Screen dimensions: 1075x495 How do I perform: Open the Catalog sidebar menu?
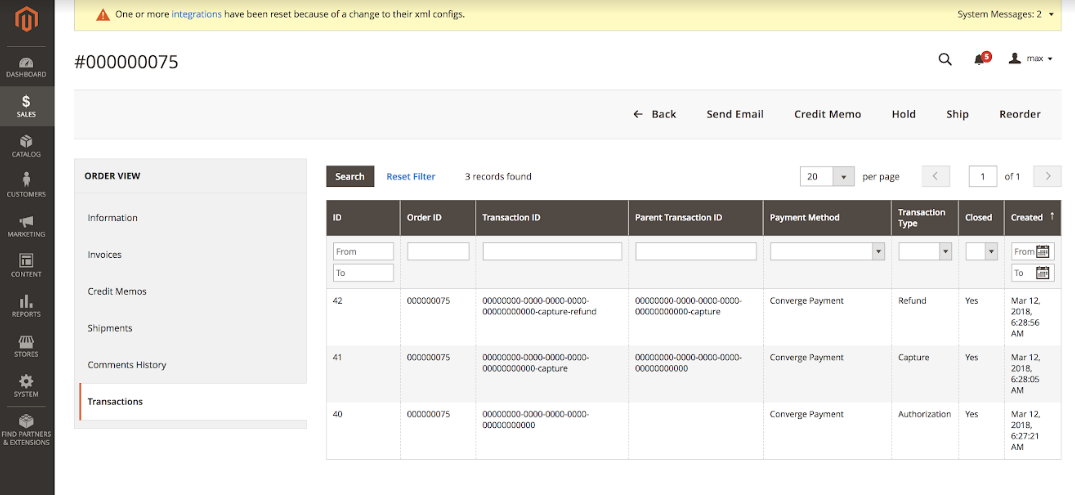pyautogui.click(x=27, y=146)
